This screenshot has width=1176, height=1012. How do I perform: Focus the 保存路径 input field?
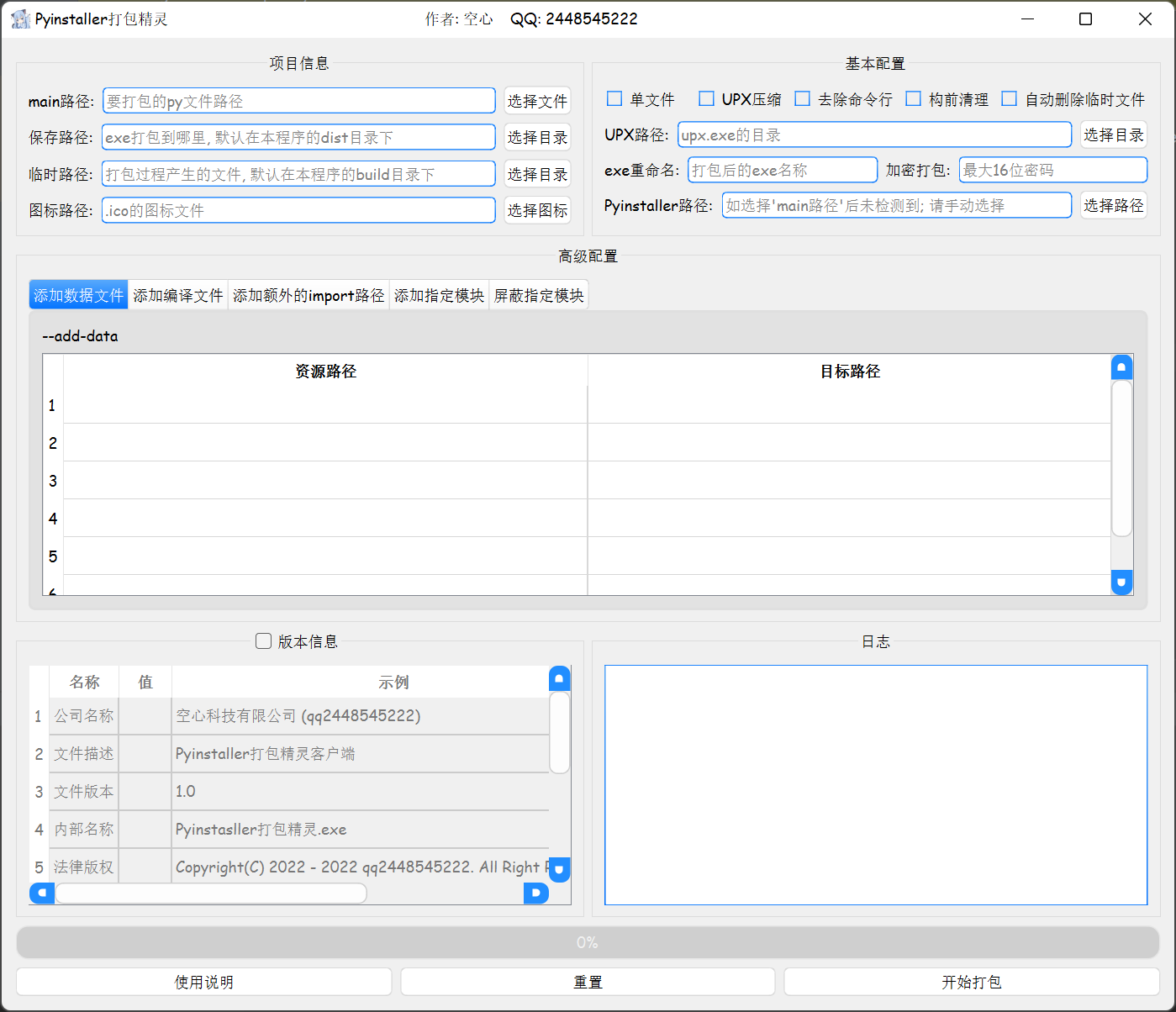coord(299,137)
